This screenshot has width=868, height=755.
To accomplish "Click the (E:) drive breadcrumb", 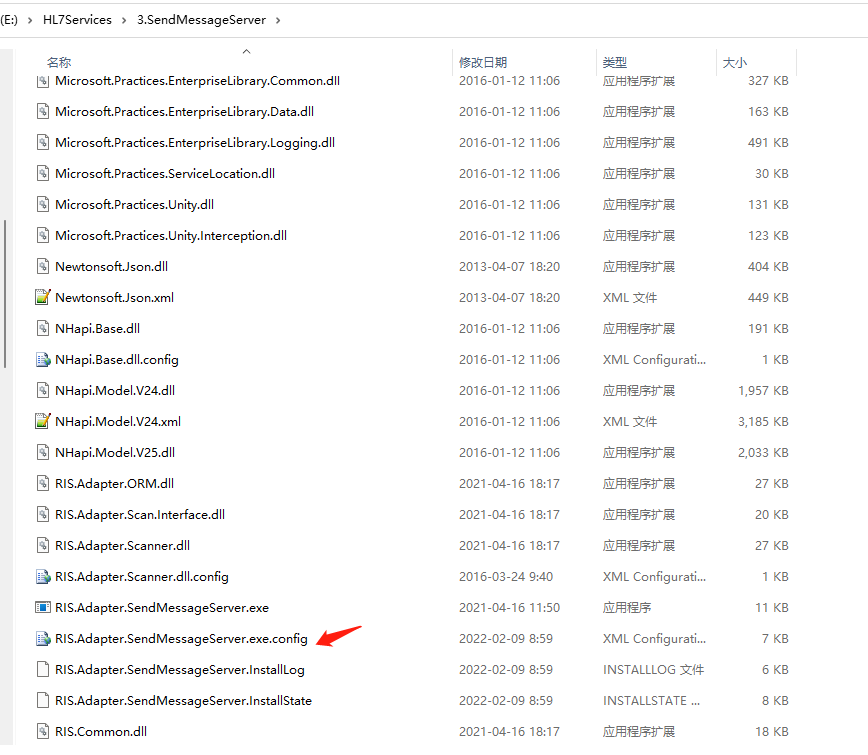I will point(9,20).
